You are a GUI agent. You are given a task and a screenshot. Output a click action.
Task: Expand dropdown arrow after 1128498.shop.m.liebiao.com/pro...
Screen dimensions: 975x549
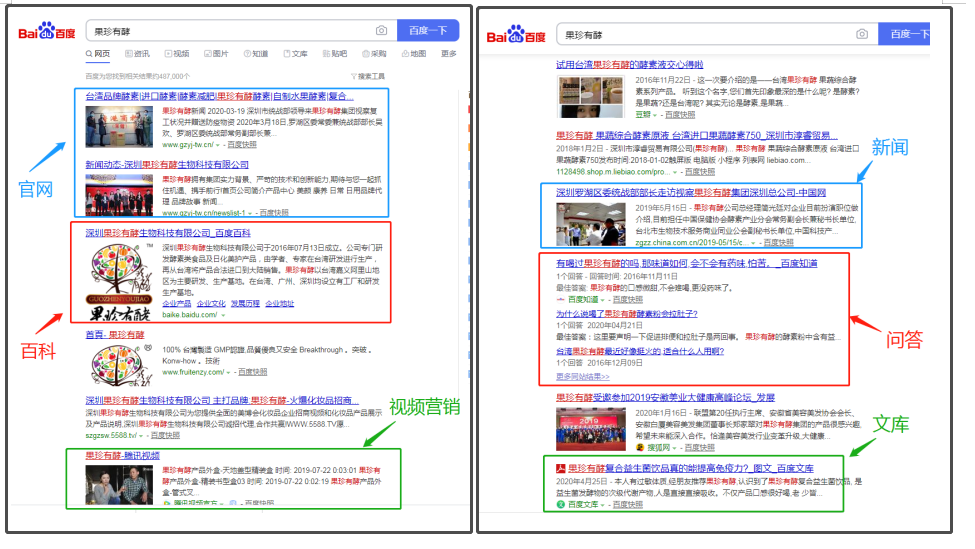(675, 172)
